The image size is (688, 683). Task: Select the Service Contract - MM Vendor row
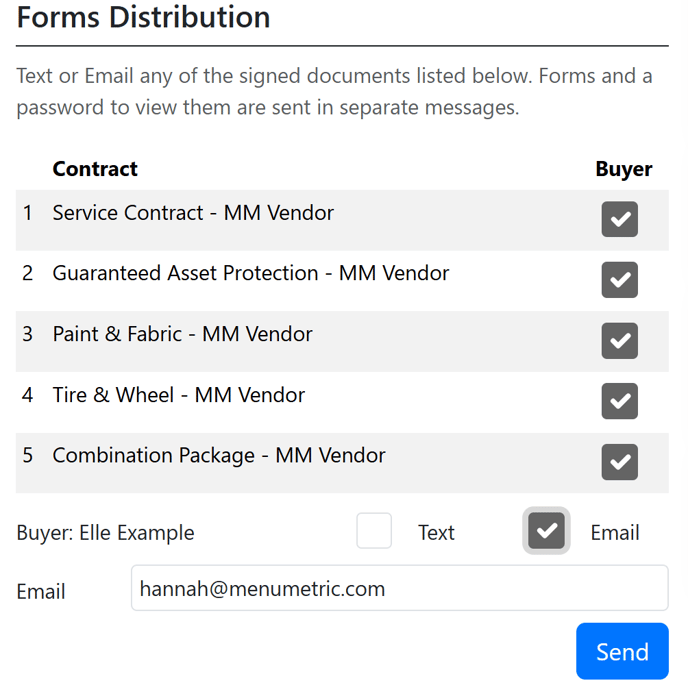[193, 213]
